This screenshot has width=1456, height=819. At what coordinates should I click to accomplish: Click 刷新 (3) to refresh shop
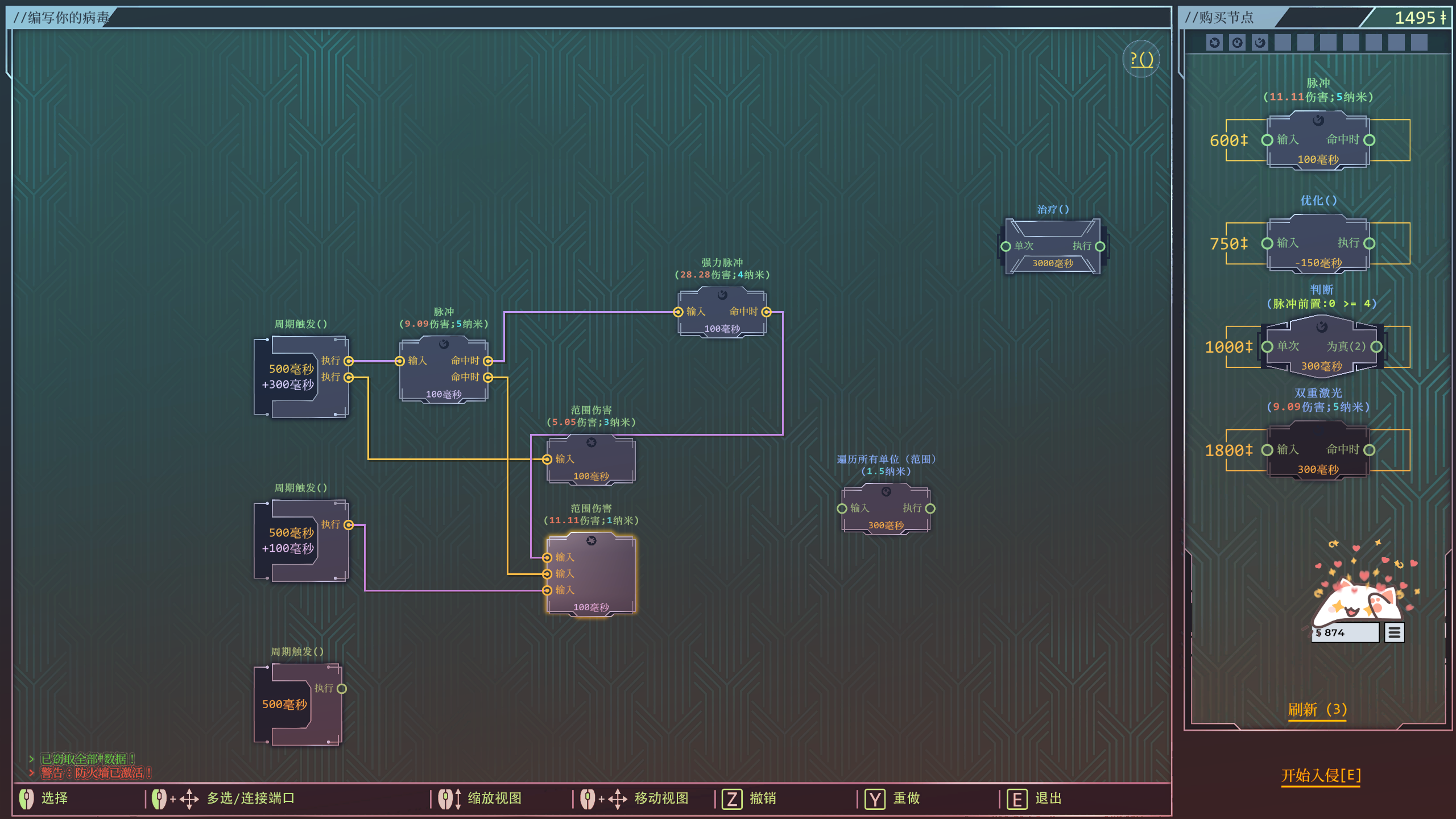point(1317,710)
